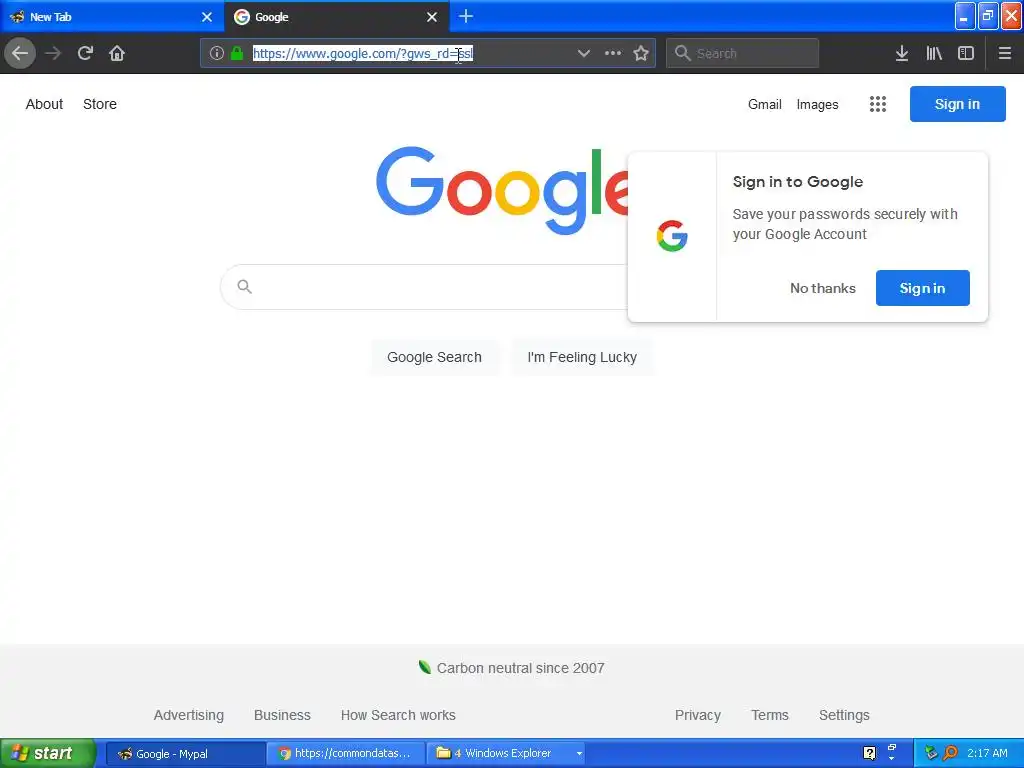Show site information icon in address bar
Screen dimensions: 1024x768
point(217,53)
